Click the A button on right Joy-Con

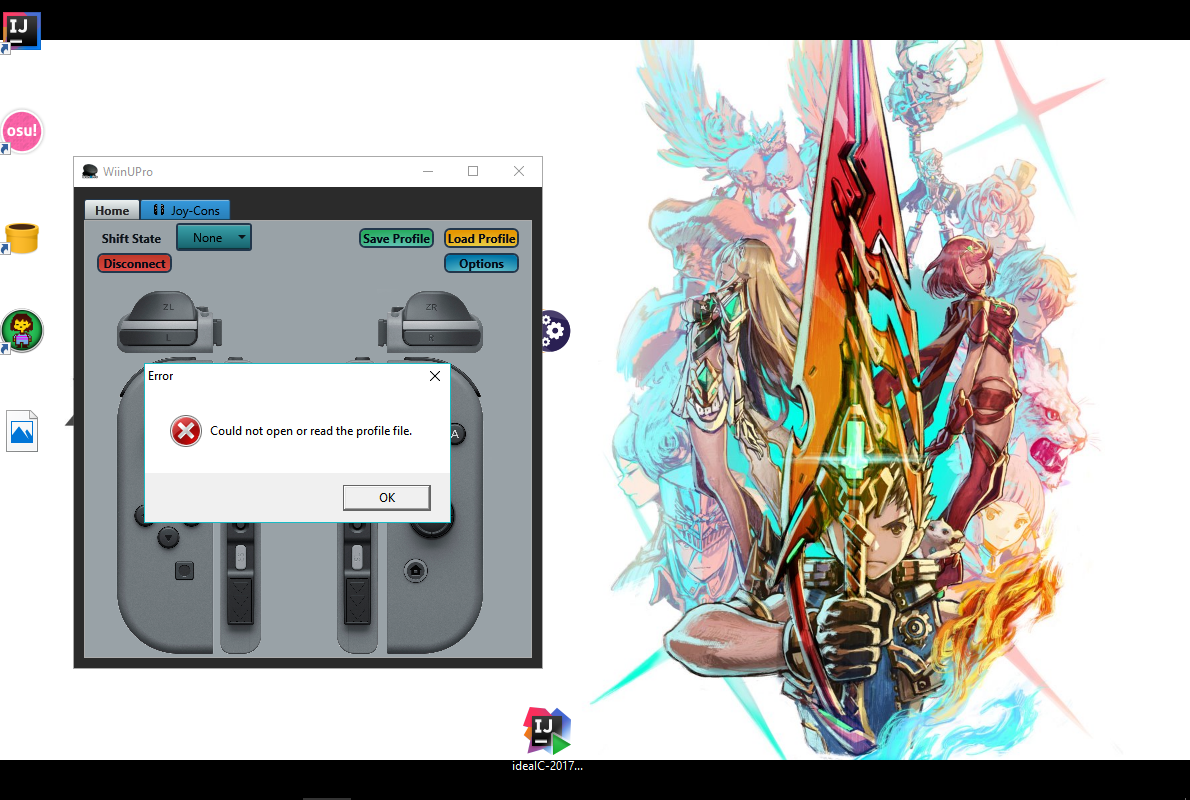coord(455,434)
